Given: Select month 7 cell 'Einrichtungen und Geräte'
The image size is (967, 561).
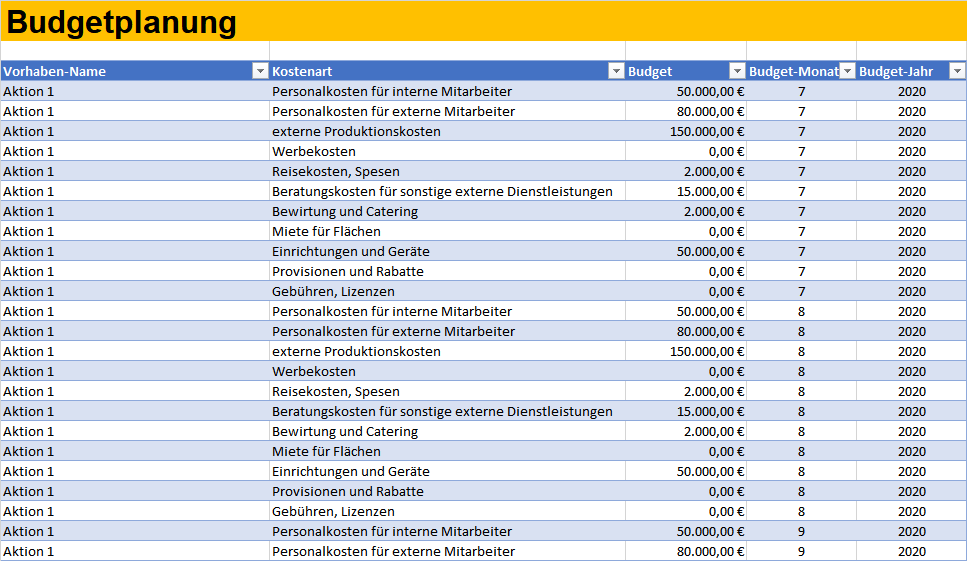Looking at the screenshot, I should pos(447,252).
